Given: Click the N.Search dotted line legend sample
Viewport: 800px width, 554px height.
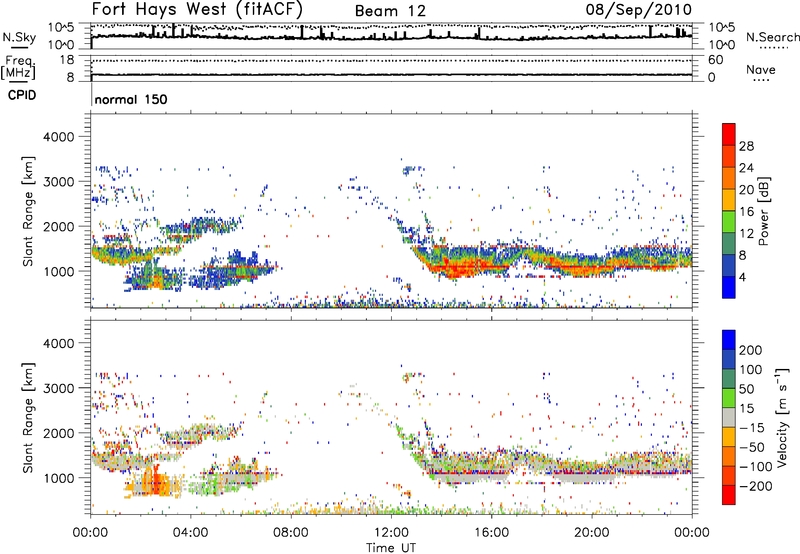Looking at the screenshot, I should (x=773, y=48).
